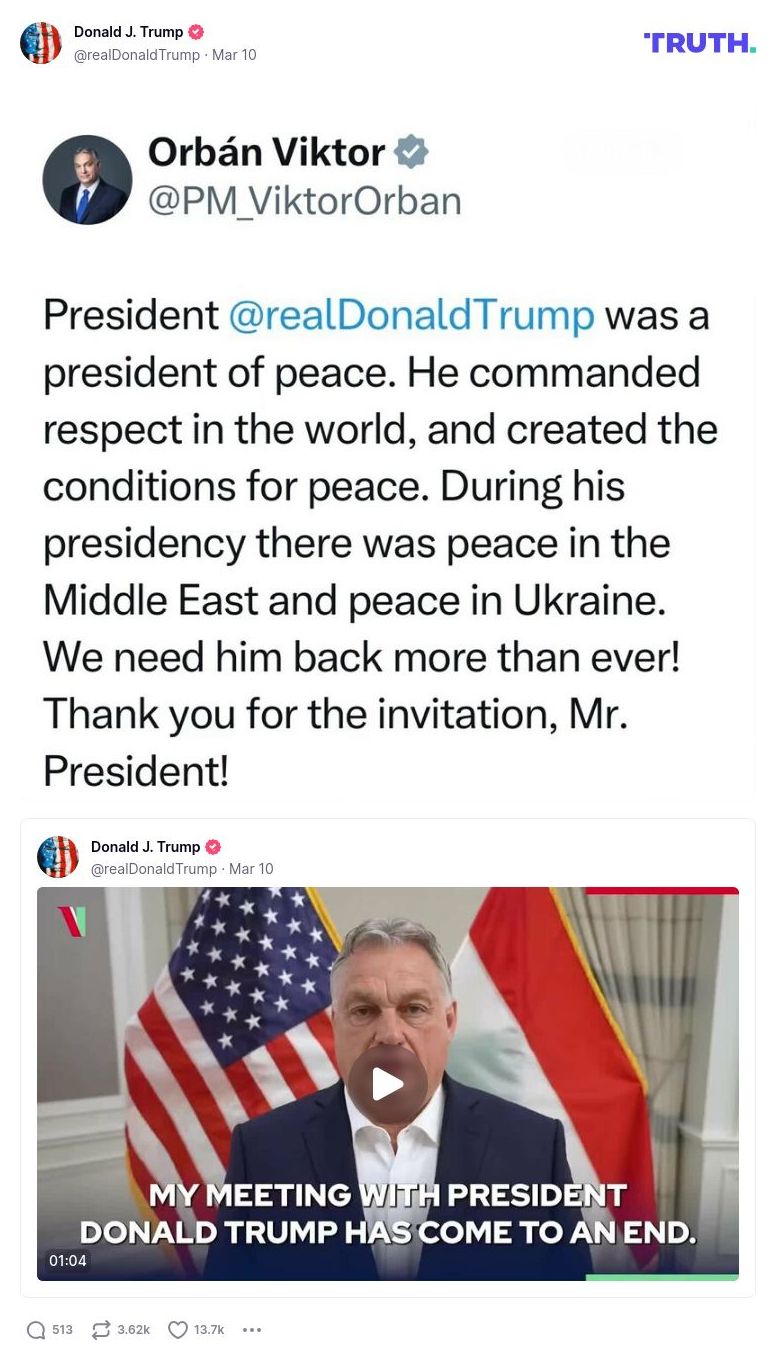The width and height of the screenshot is (777, 1360).
Task: Click the TRUTH logo in the top corner
Action: pos(699,43)
